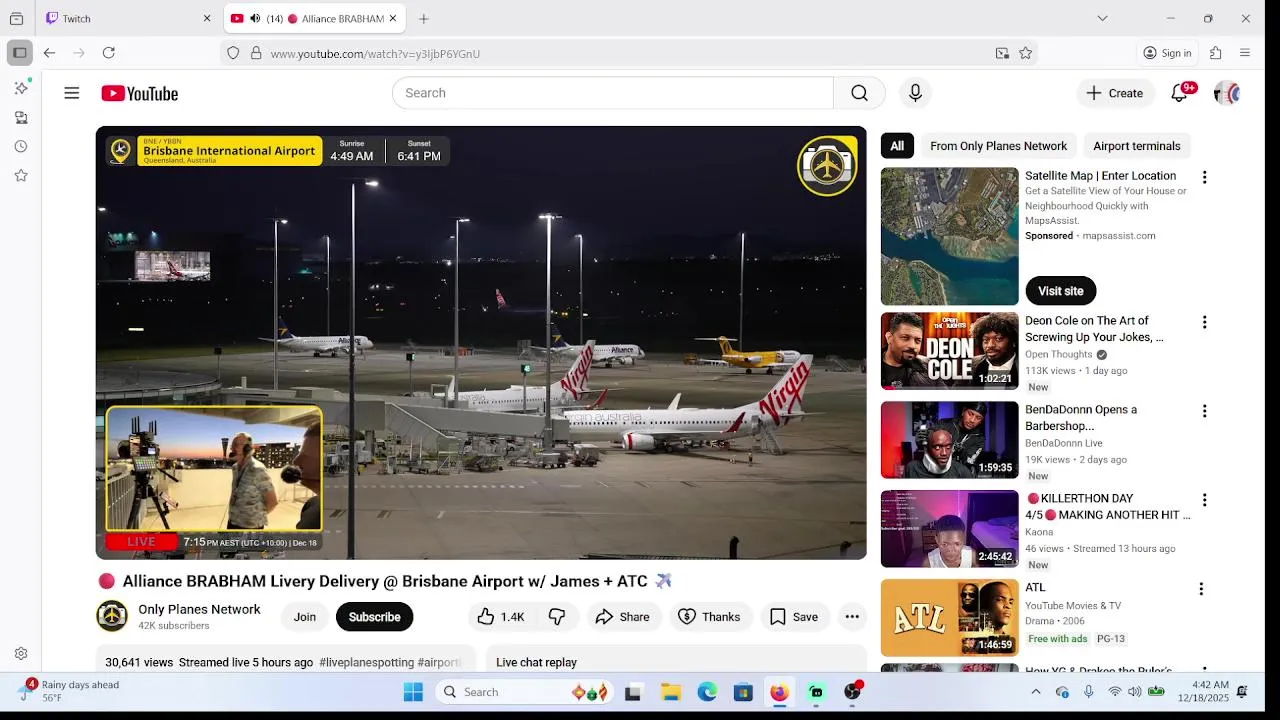1280x720 pixels.
Task: Open Firefox View button by the tabs
Action: point(16,18)
